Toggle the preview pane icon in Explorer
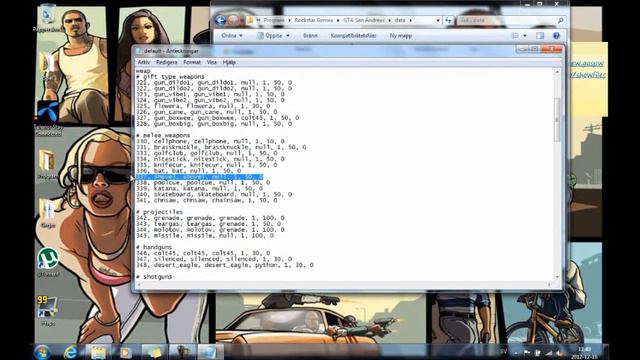The width and height of the screenshot is (640, 360). [x=540, y=36]
